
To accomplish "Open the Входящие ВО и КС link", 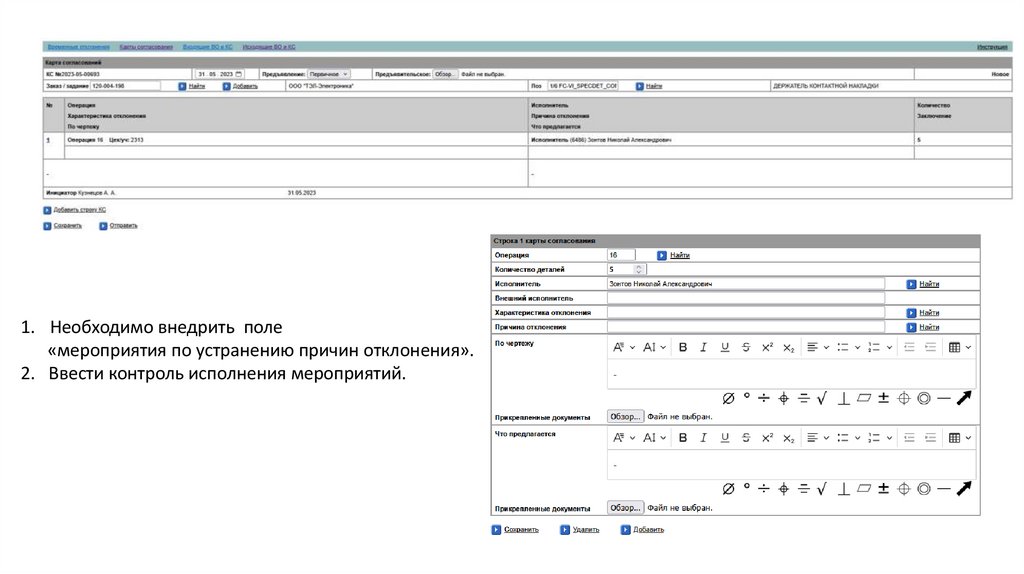I will coord(208,47).
